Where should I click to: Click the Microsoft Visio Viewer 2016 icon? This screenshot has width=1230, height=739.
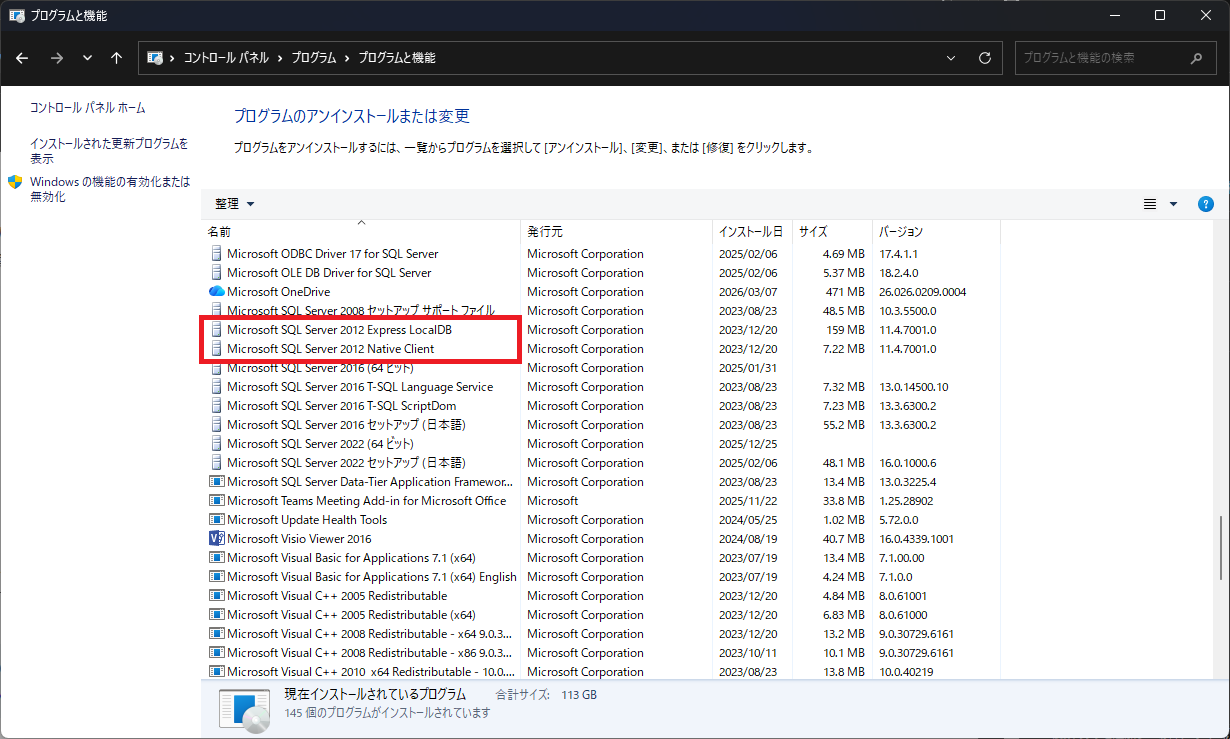pyautogui.click(x=216, y=539)
